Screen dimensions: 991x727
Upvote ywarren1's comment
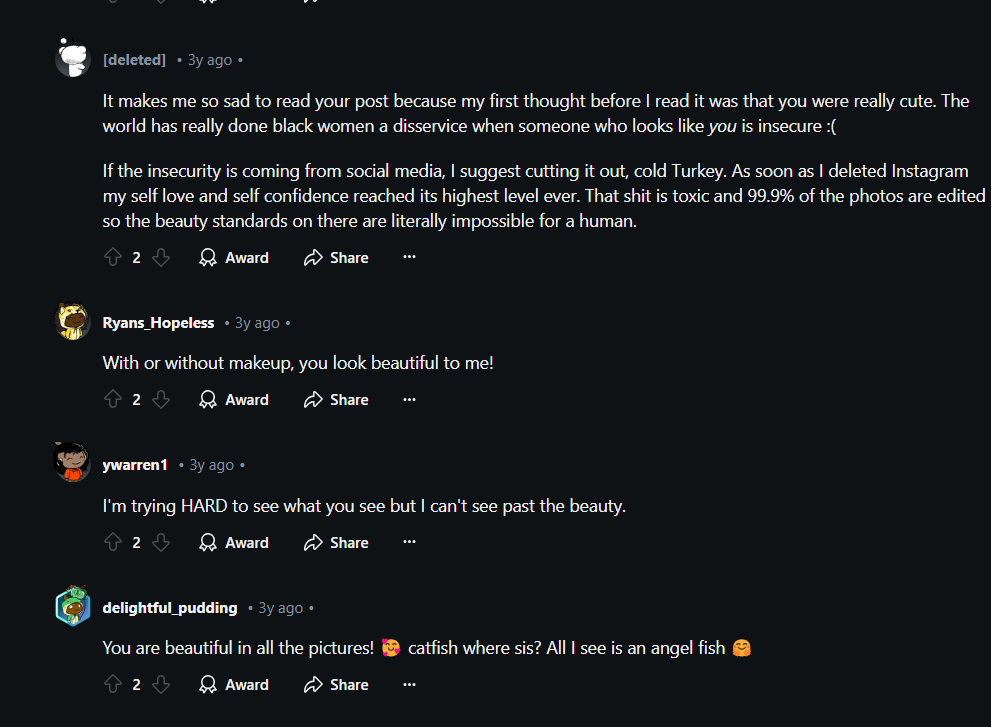(112, 543)
